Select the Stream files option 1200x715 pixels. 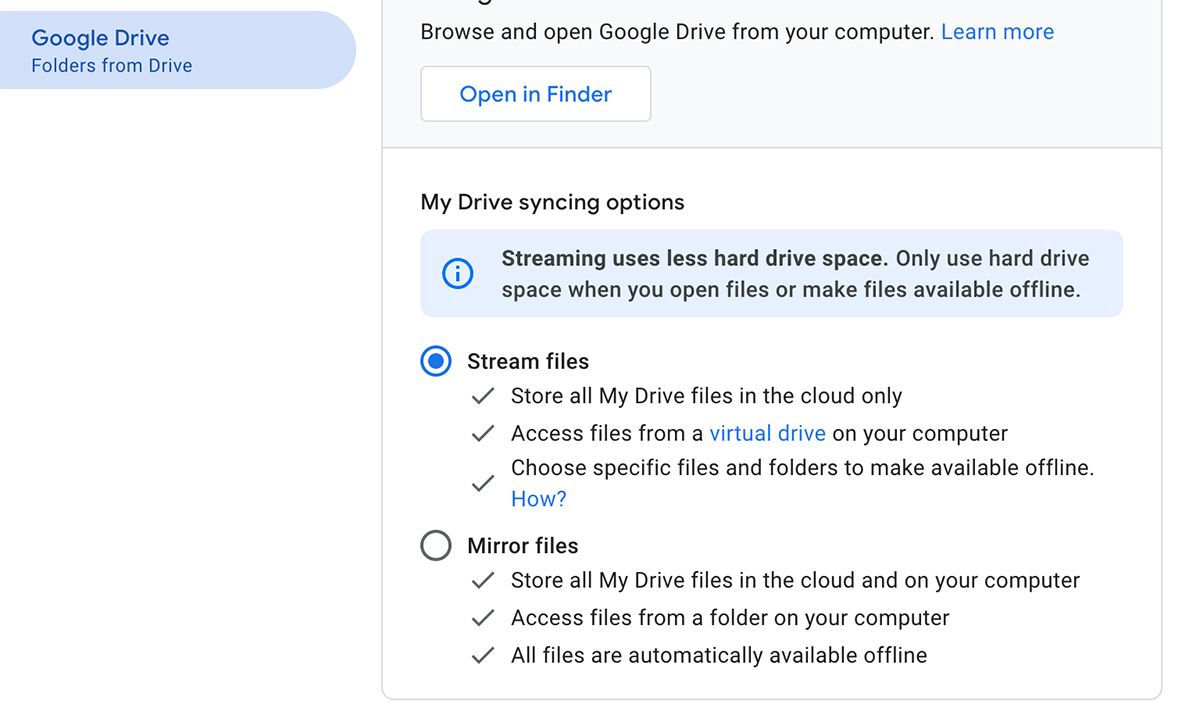[435, 361]
